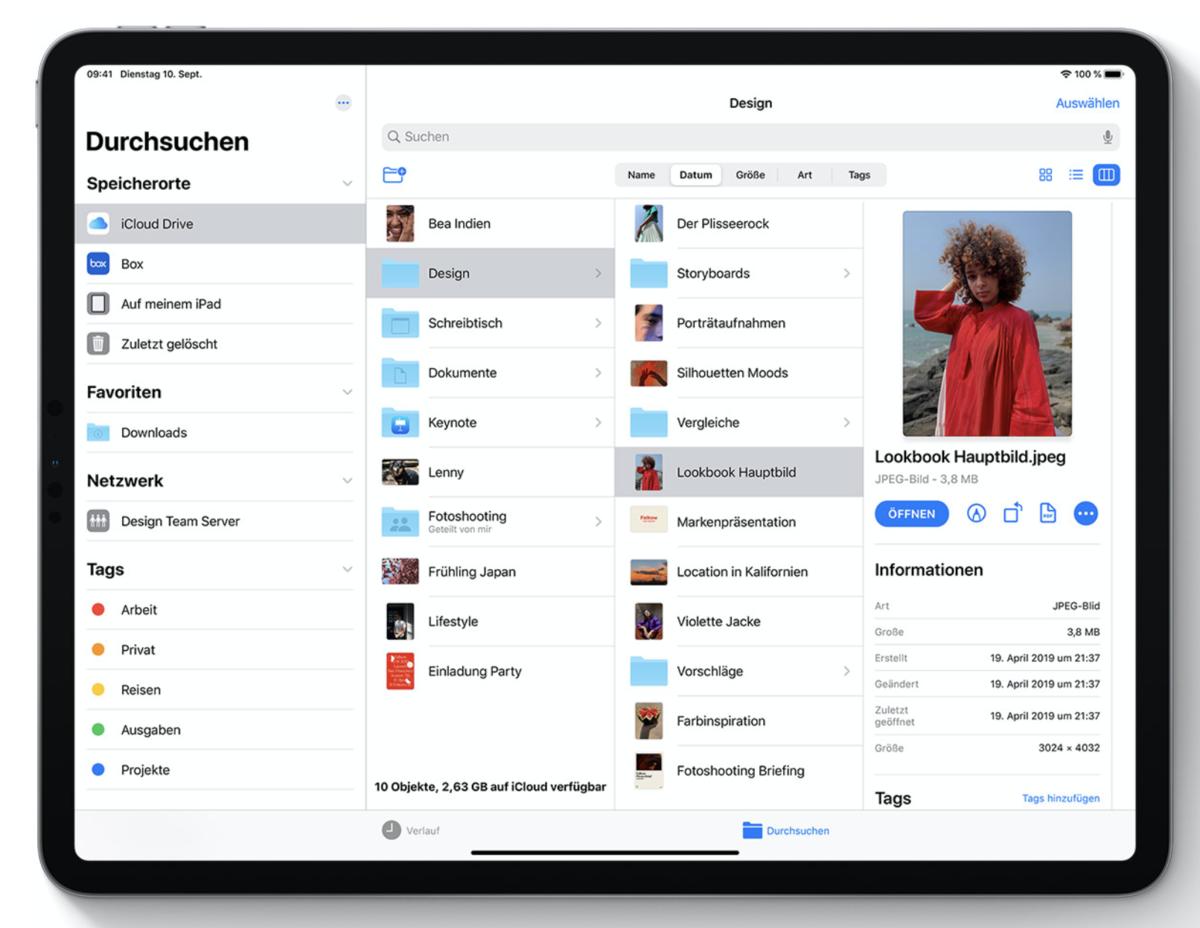Select the Frühling Japan file
The height and width of the screenshot is (928, 1200).
pos(491,572)
